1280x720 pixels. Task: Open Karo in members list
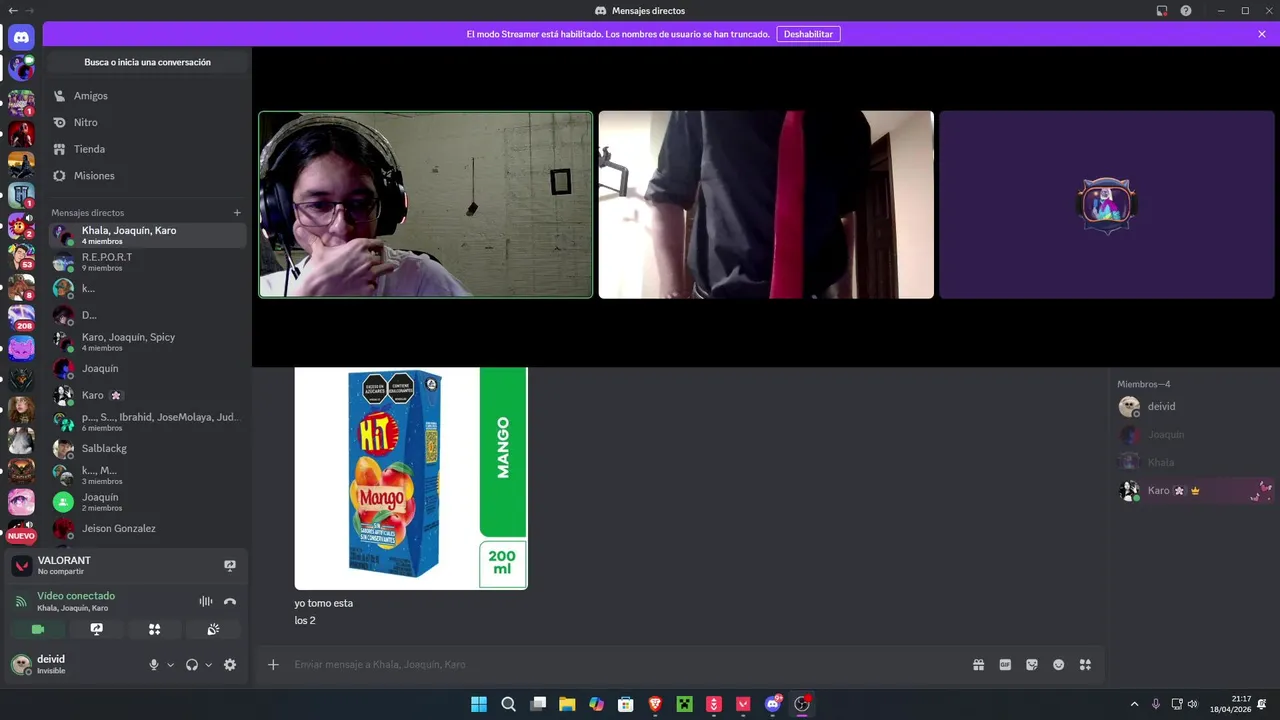tap(1193, 491)
